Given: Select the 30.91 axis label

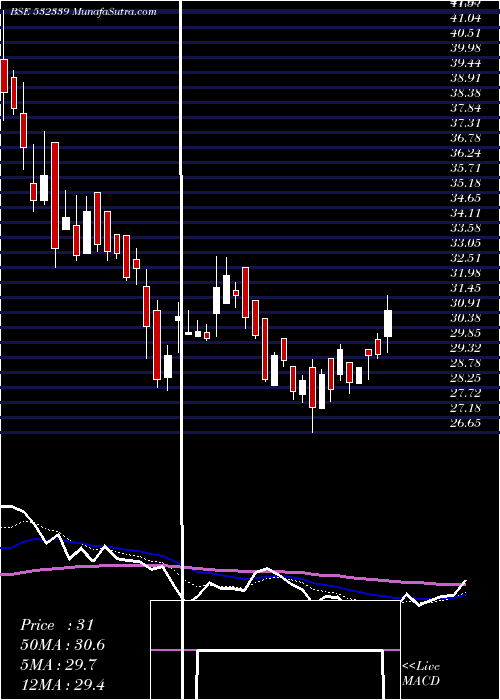Looking at the screenshot, I should 465,303.
